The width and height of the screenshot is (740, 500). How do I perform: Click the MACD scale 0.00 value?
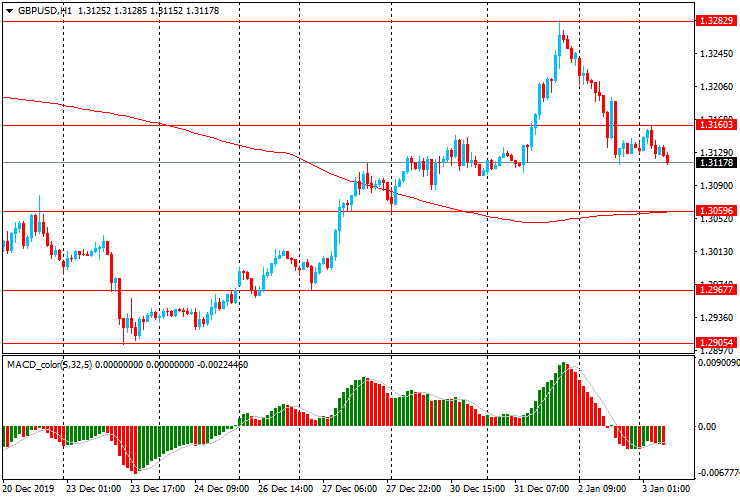pos(706,426)
